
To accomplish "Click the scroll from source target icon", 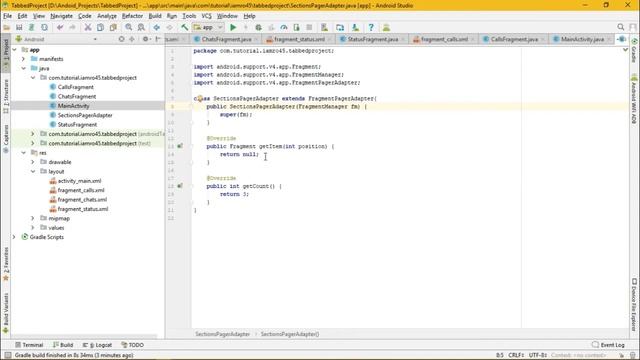I will click(x=121, y=39).
